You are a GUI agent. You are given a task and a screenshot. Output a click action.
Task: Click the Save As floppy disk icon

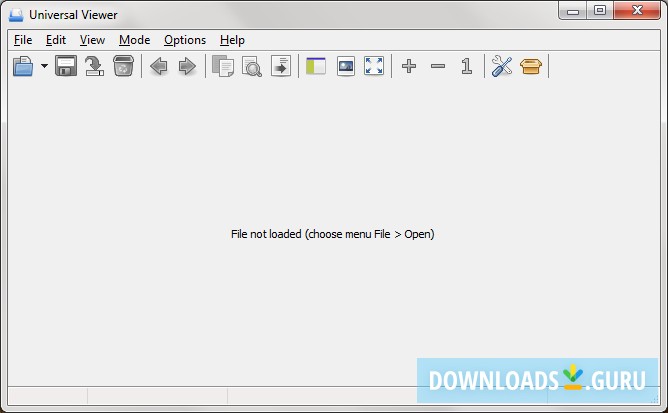(66, 66)
